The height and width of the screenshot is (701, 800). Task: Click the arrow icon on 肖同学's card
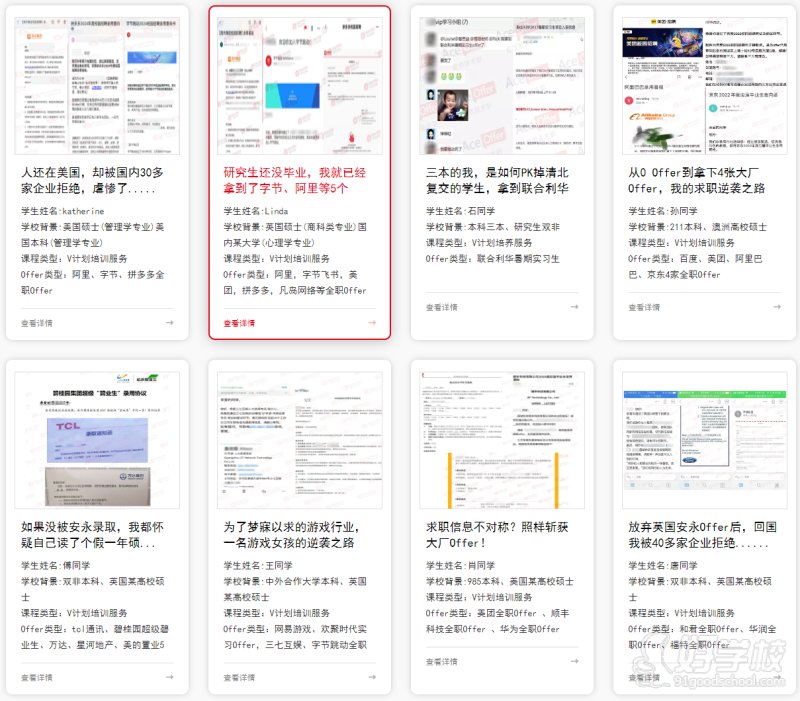point(574,661)
